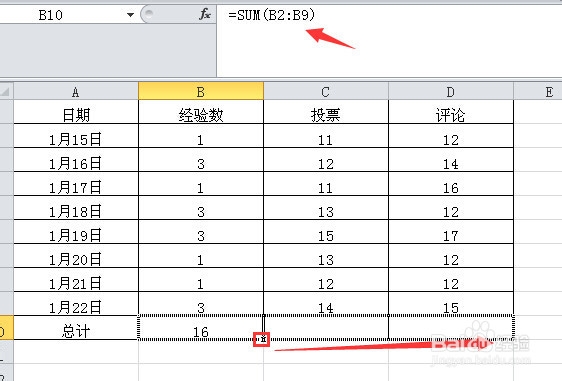This screenshot has width=562, height=381.
Task: Select the 1月21日 date cell
Action: point(76,280)
